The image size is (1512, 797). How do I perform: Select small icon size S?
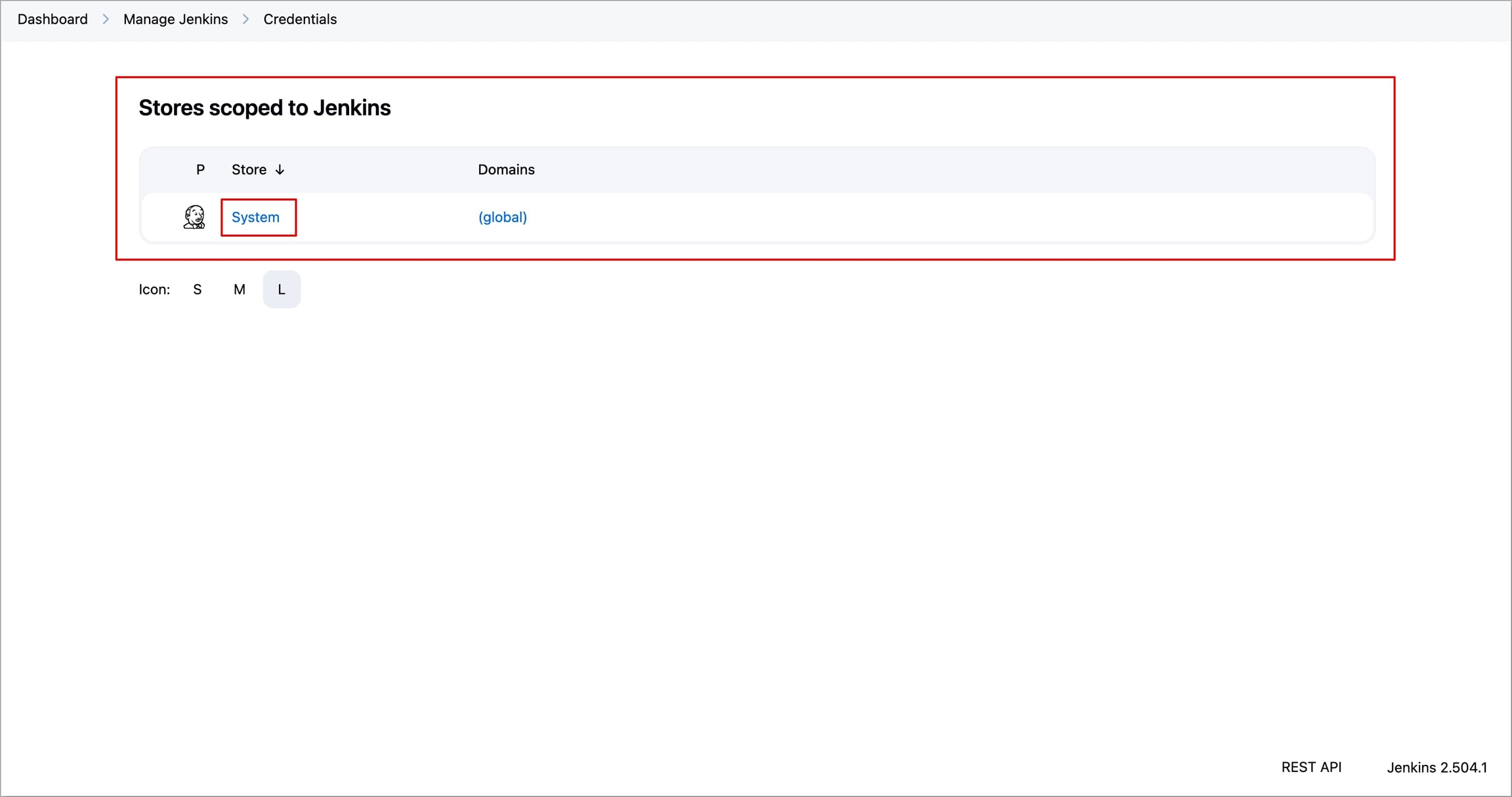[x=197, y=289]
